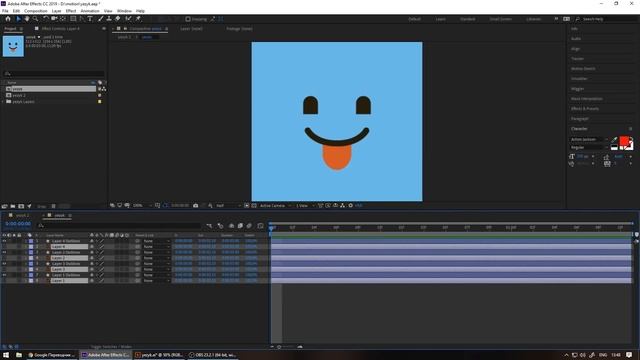Go to the Home screen icon

pos(8,19)
